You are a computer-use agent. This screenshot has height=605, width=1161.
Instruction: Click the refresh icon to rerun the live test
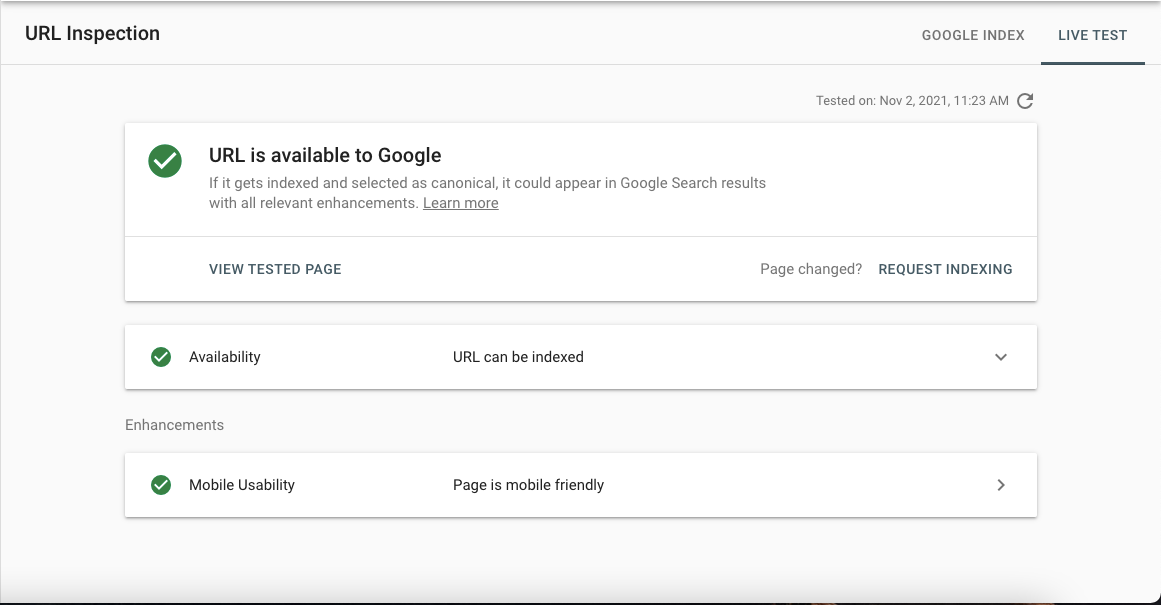1025,101
